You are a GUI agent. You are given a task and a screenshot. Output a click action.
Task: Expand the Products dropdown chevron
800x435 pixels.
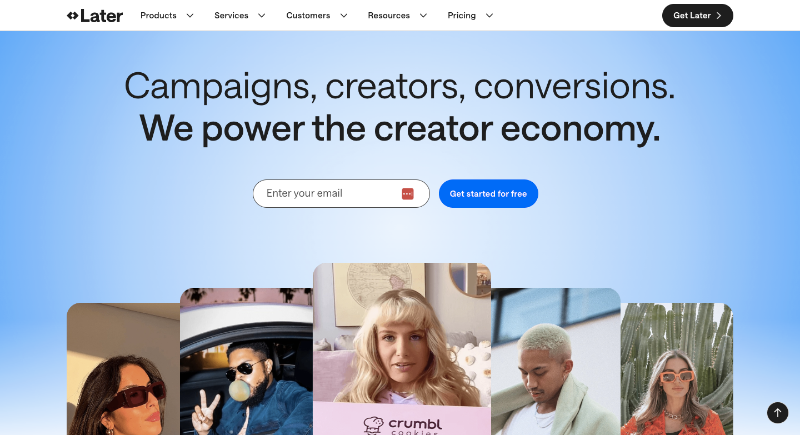click(x=190, y=15)
